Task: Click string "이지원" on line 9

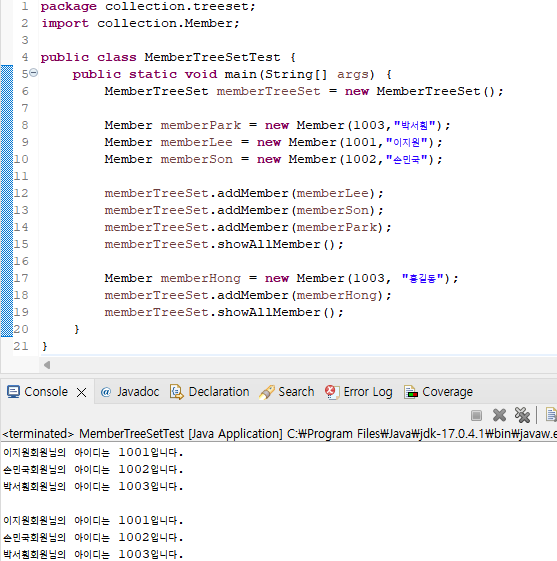Action: [406, 142]
